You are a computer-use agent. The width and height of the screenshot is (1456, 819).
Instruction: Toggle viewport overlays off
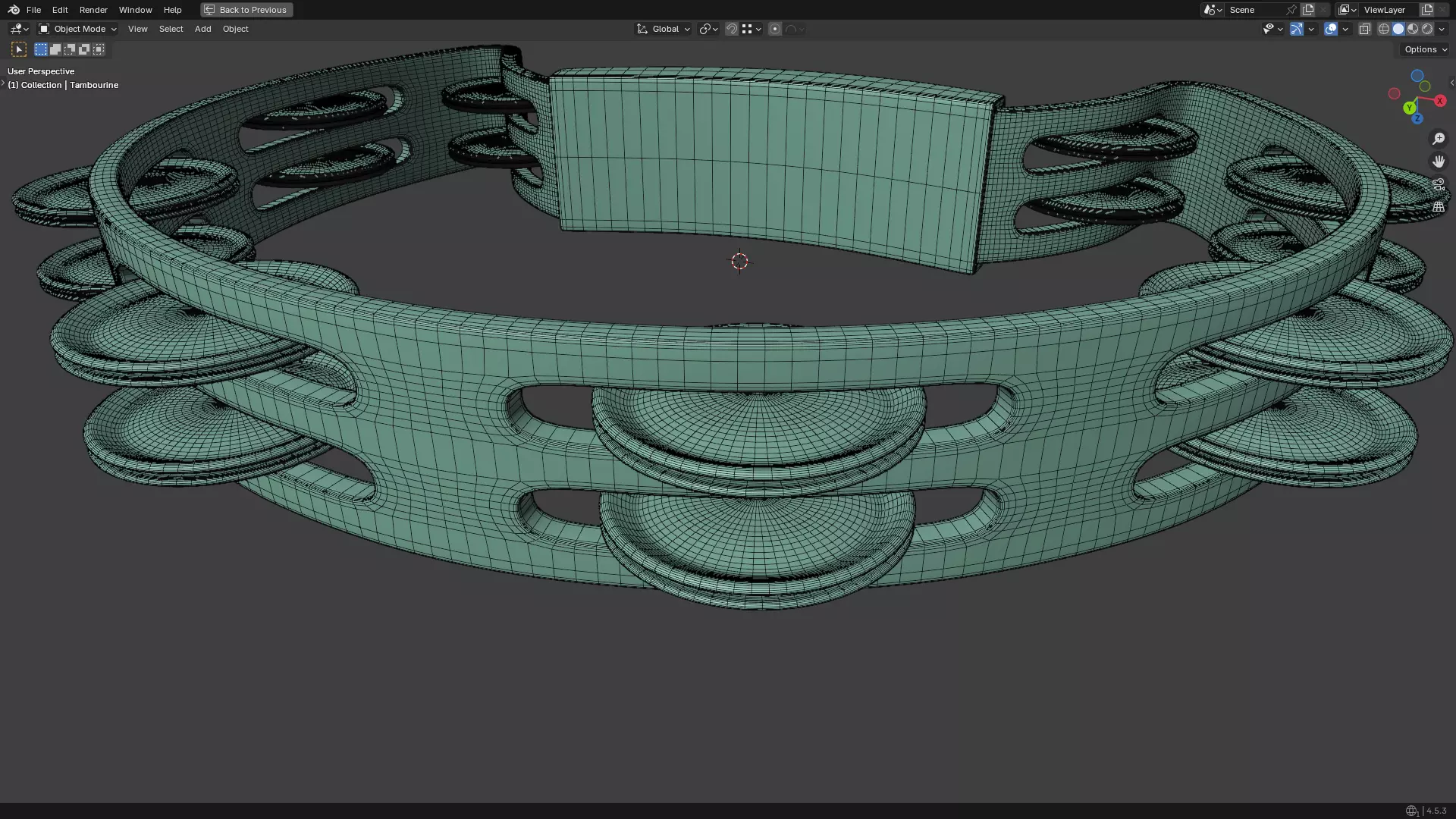(x=1331, y=29)
